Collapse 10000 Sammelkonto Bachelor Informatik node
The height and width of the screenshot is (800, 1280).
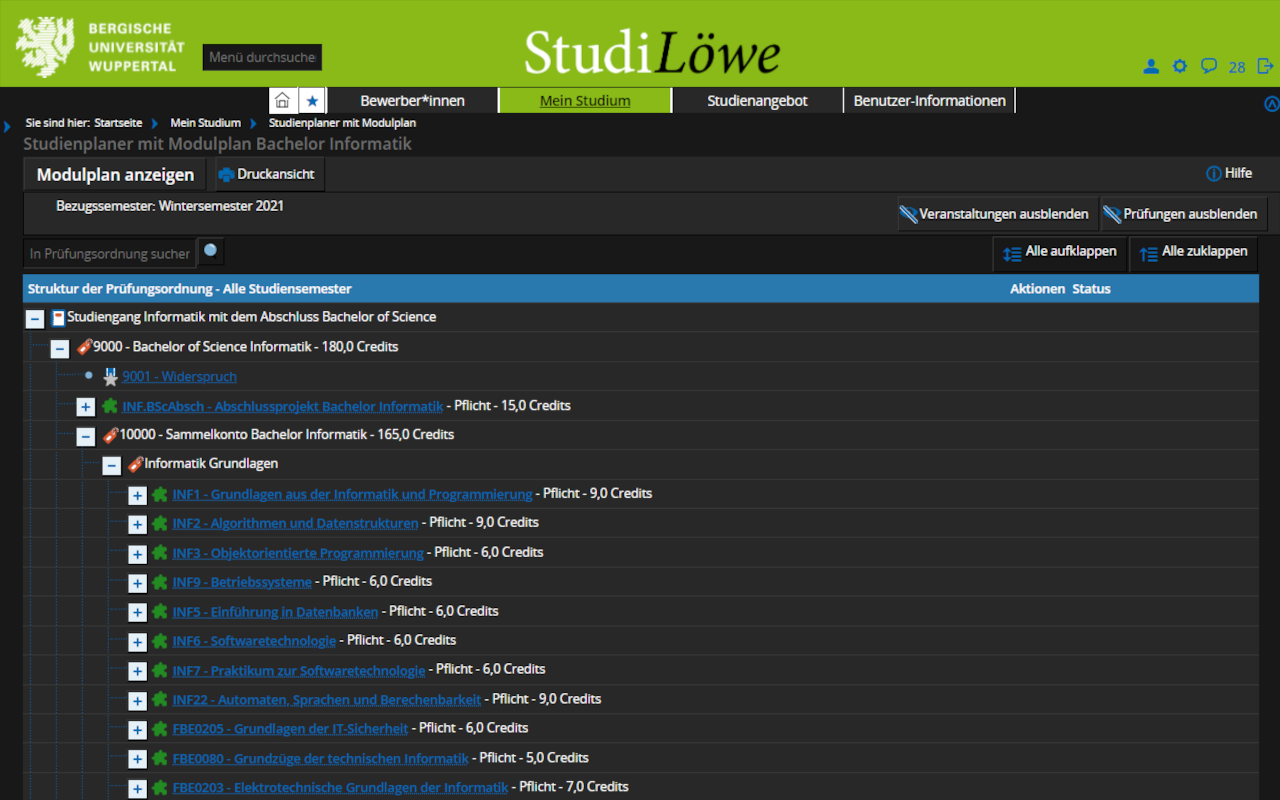click(86, 437)
